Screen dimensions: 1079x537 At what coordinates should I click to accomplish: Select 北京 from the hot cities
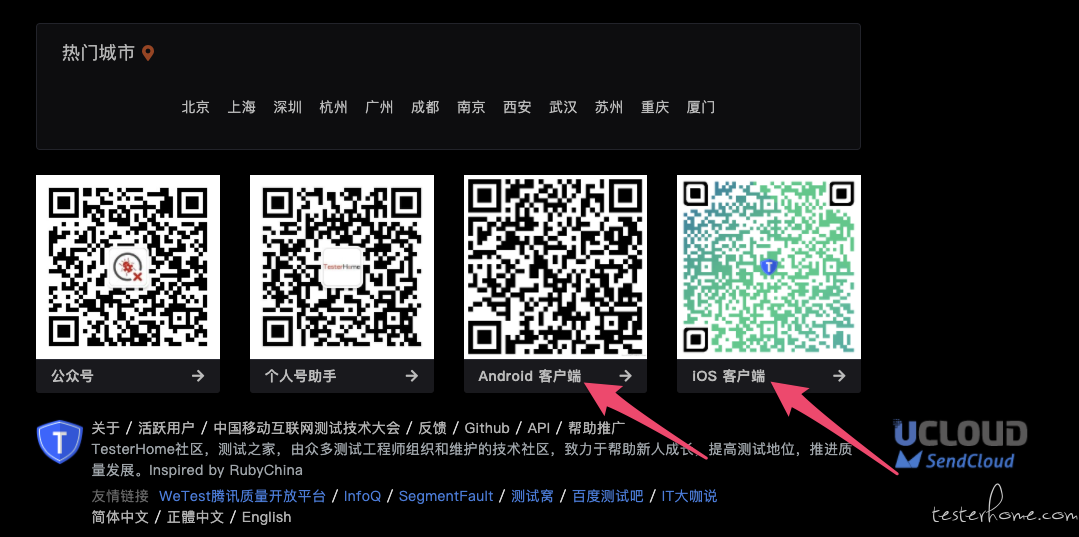[x=195, y=107]
